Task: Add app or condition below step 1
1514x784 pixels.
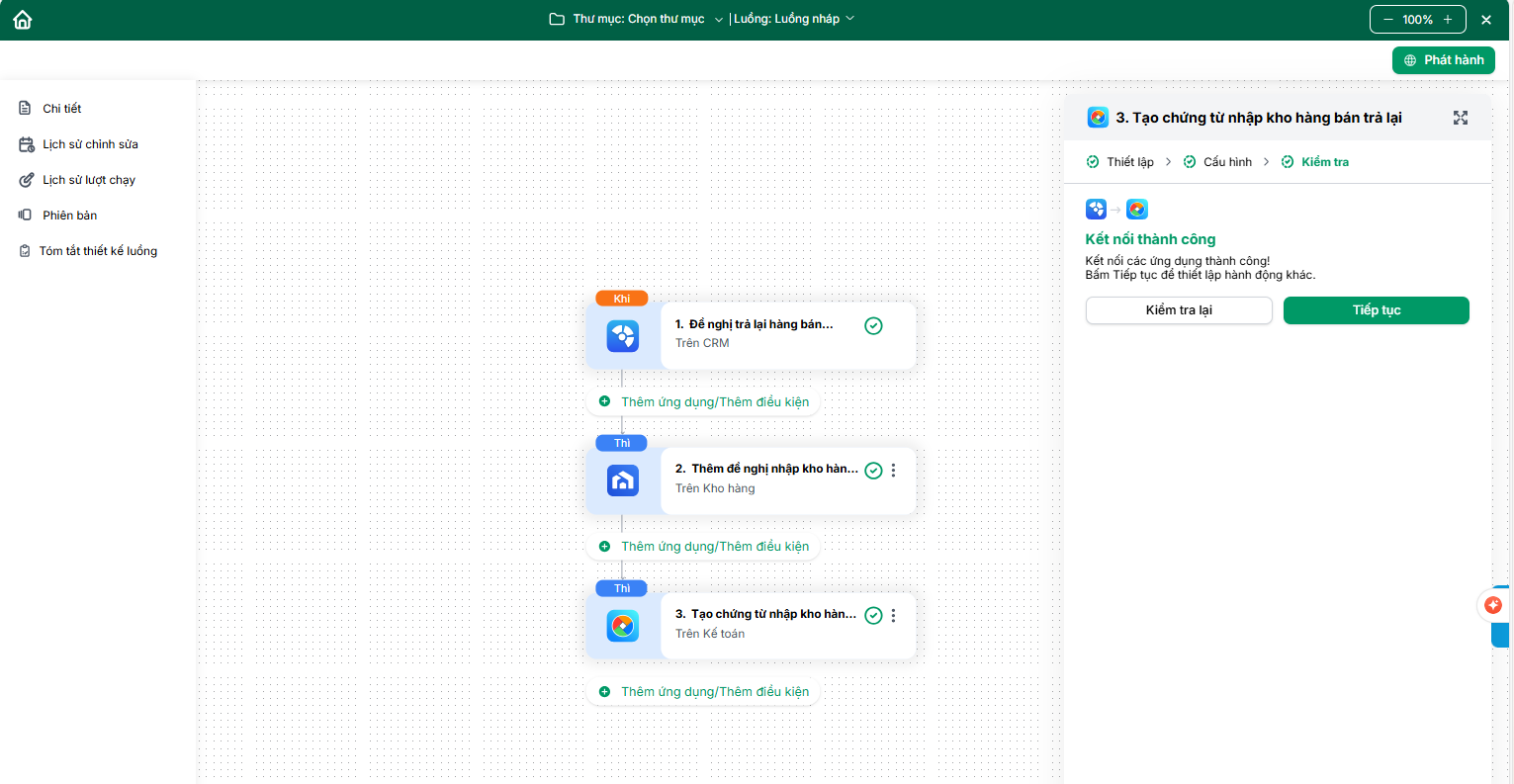Action: tap(704, 402)
